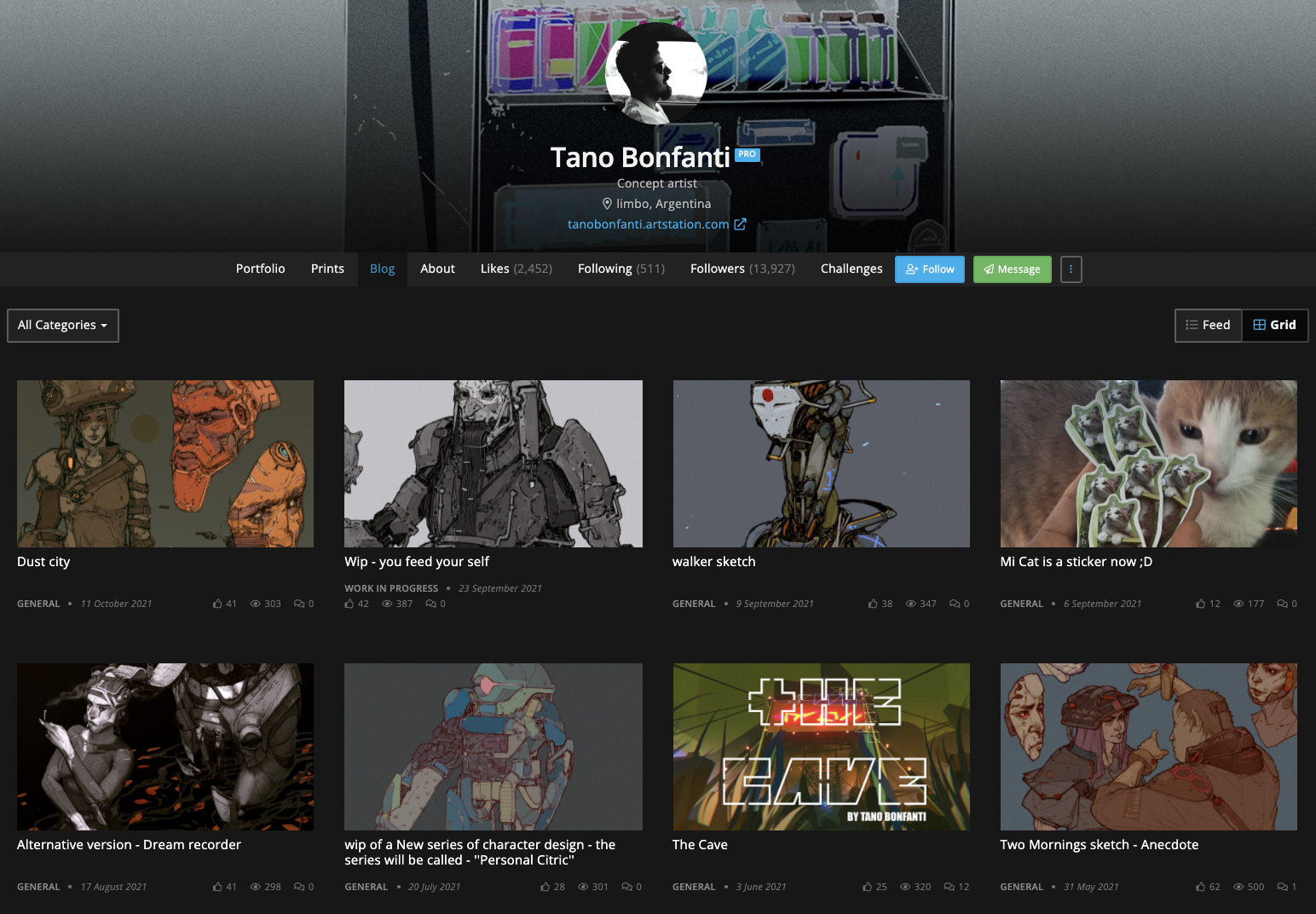Open the Mi Cat sticker thumbnail image
The image size is (1316, 914).
pos(1149,464)
